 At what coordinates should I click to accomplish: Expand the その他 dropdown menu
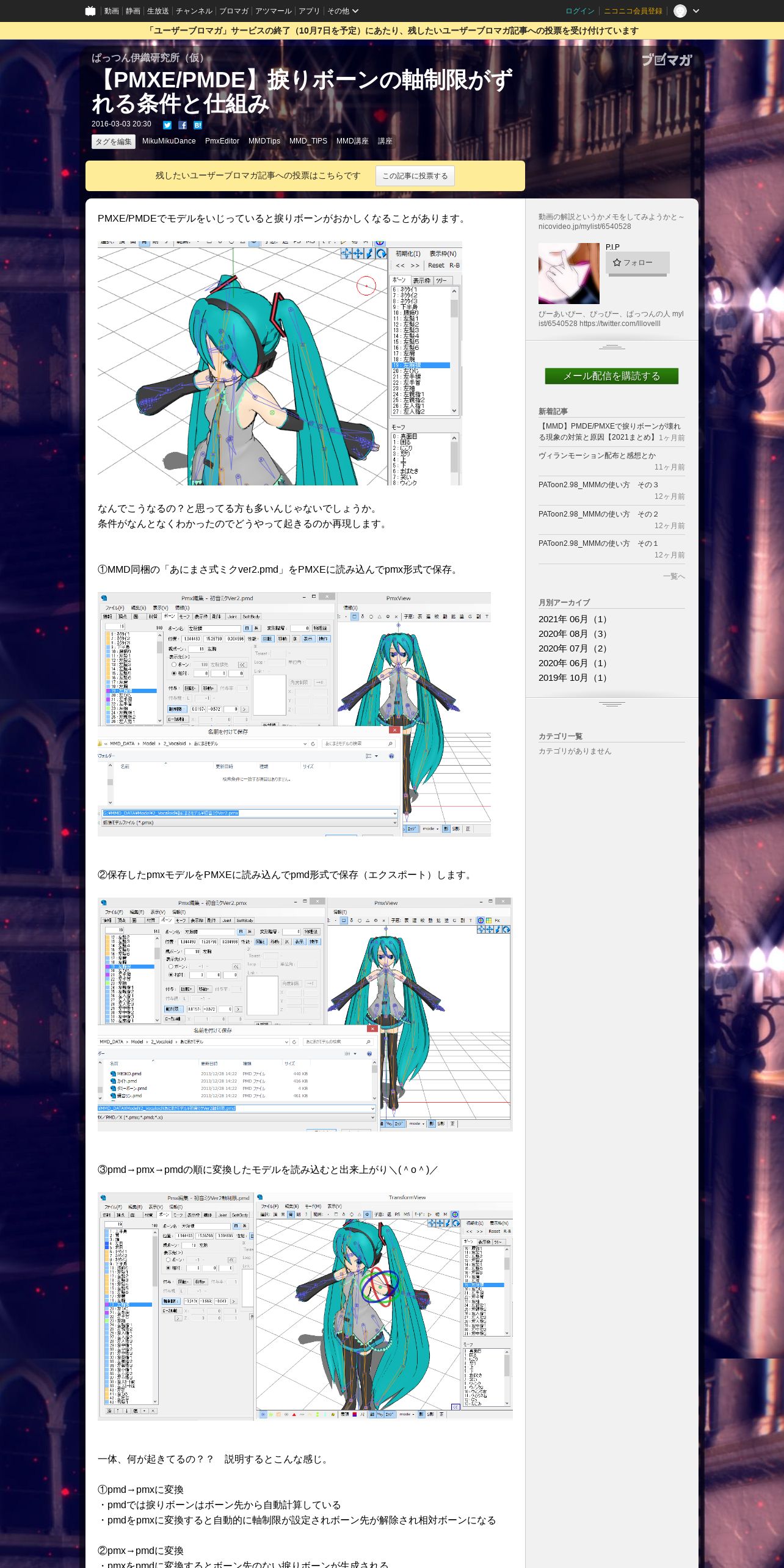tap(343, 11)
